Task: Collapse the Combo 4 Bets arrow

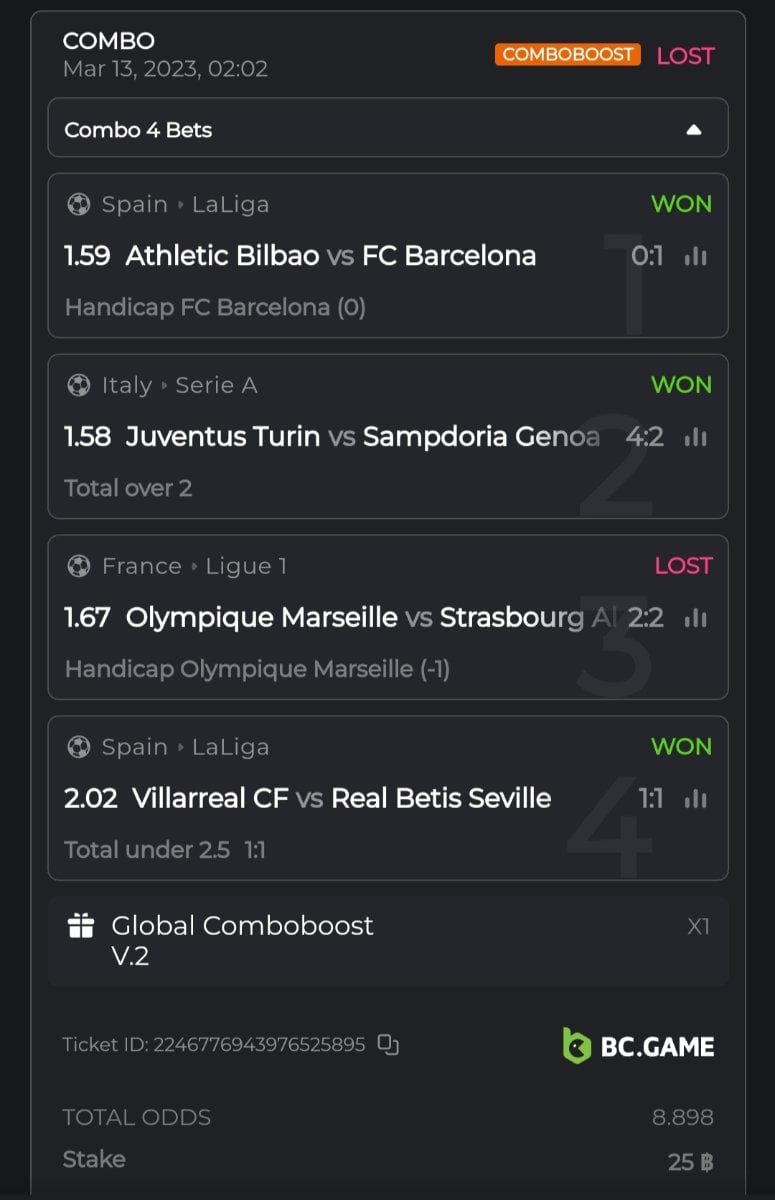Action: (693, 130)
